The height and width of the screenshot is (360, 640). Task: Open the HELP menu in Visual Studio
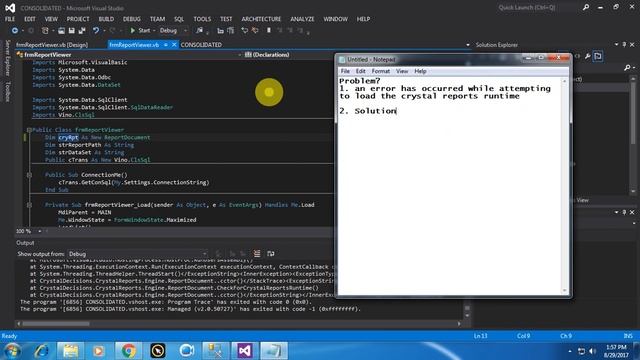click(x=363, y=19)
